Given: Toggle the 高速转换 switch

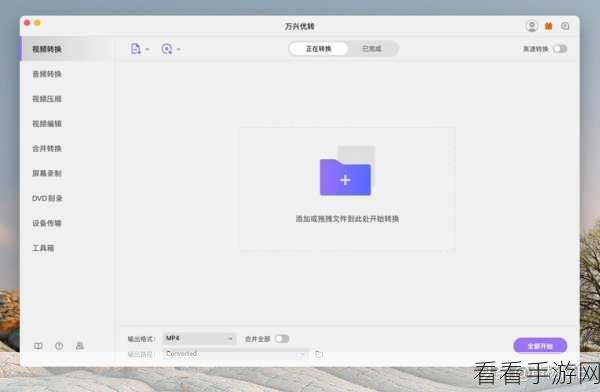Looking at the screenshot, I should (x=560, y=49).
